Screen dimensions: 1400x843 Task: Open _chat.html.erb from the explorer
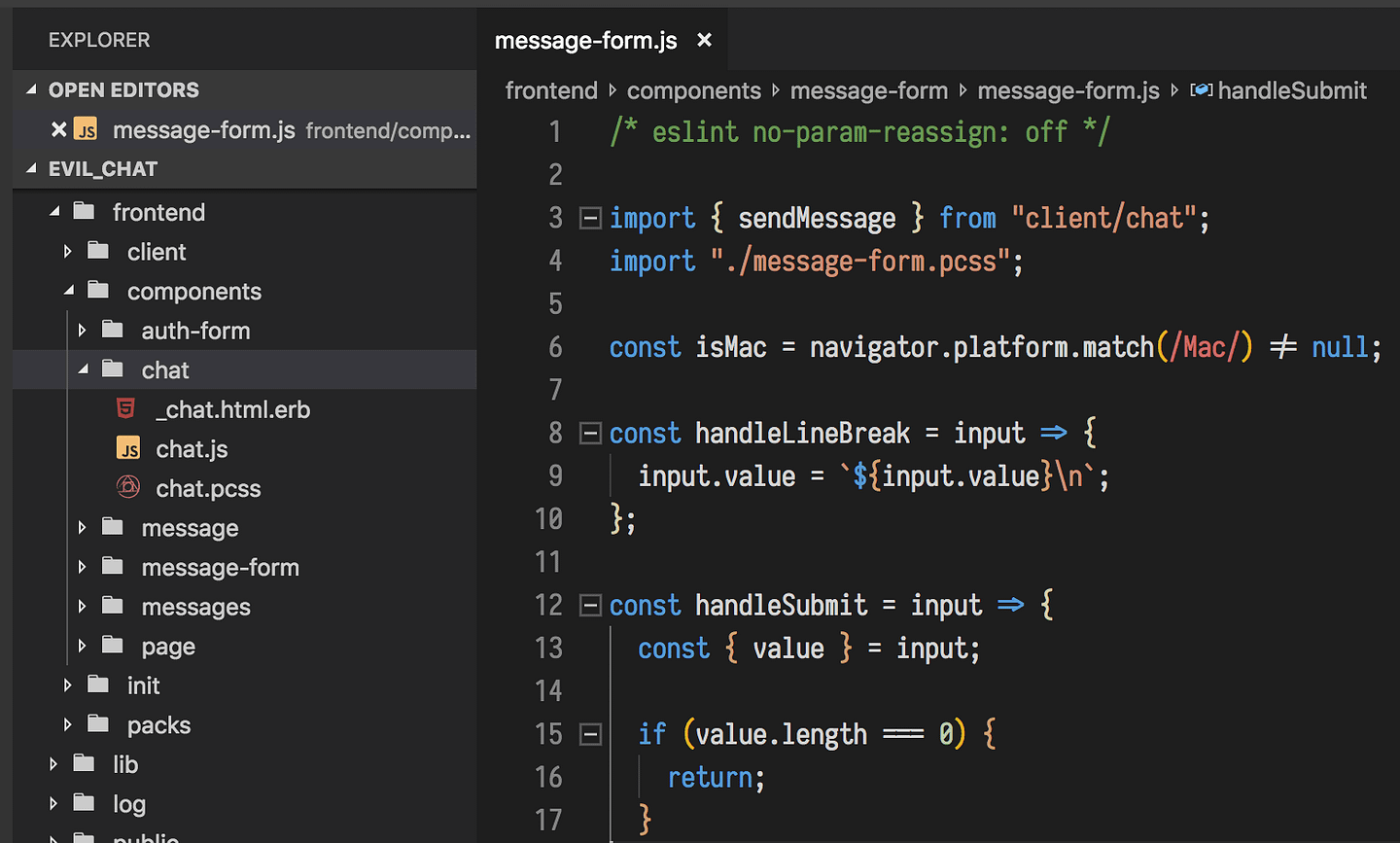coord(233,409)
